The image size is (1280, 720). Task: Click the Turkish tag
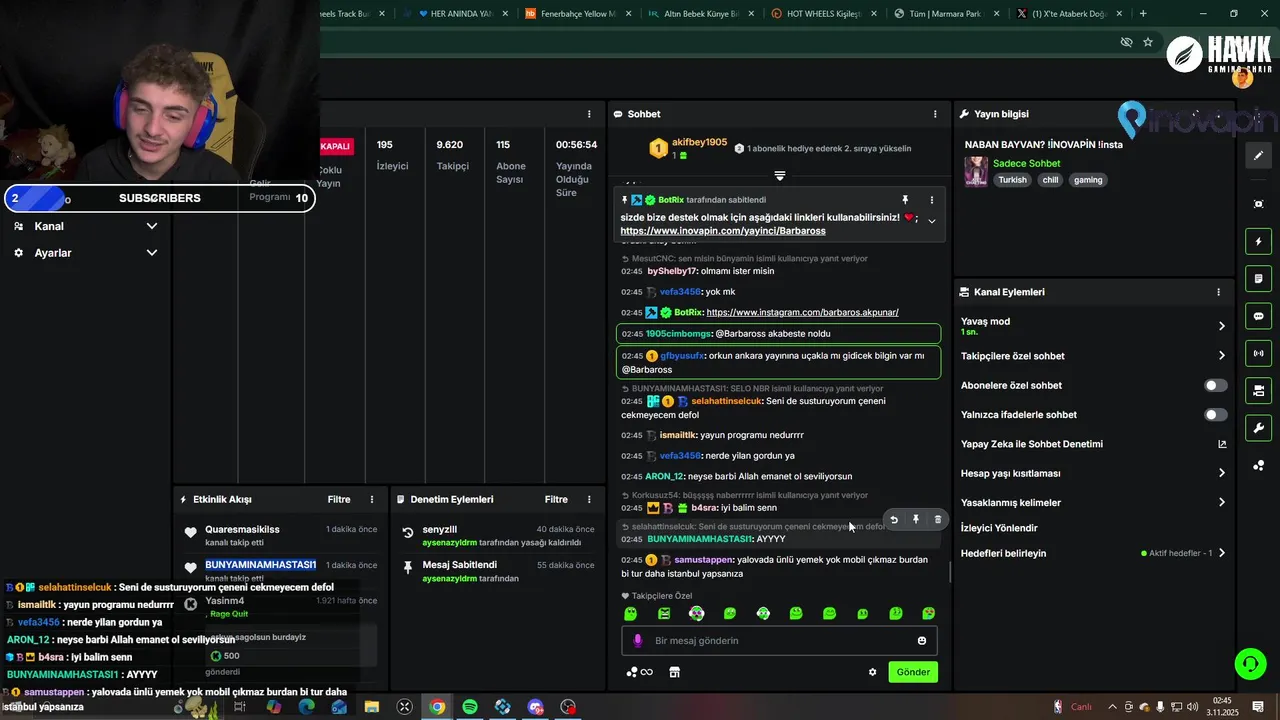[1012, 180]
